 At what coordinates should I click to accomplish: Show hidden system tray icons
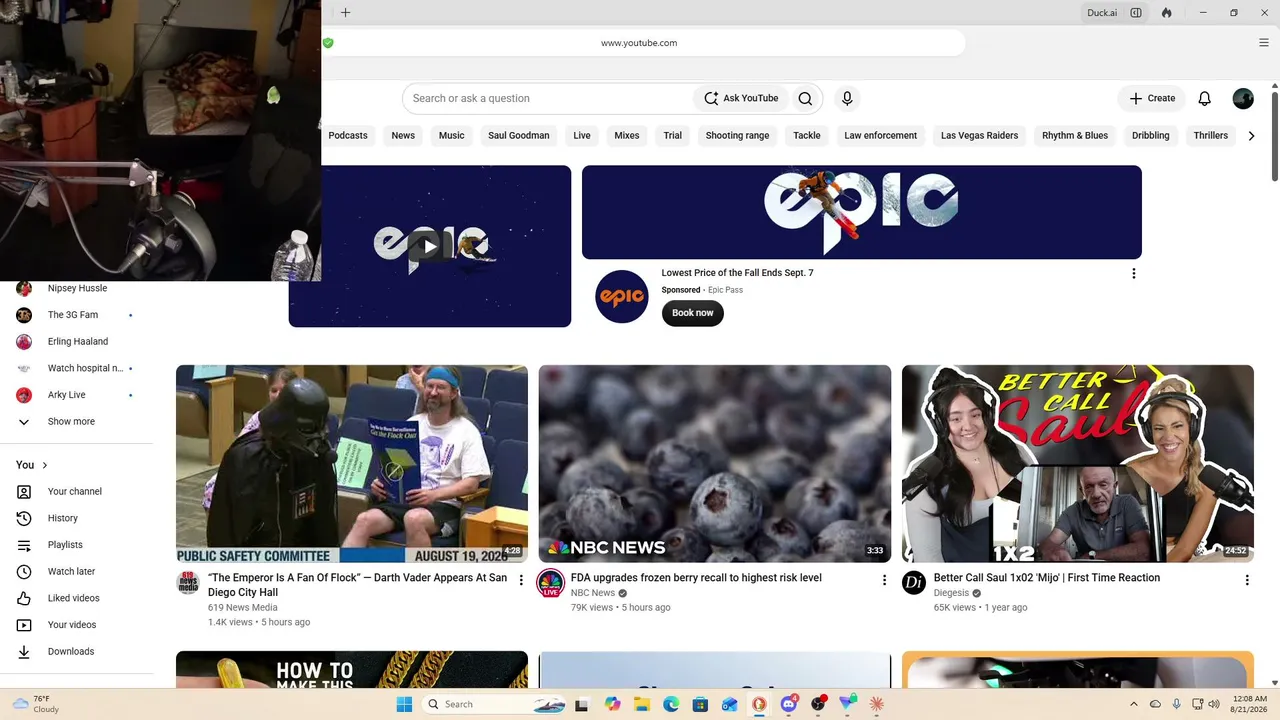coord(1133,704)
